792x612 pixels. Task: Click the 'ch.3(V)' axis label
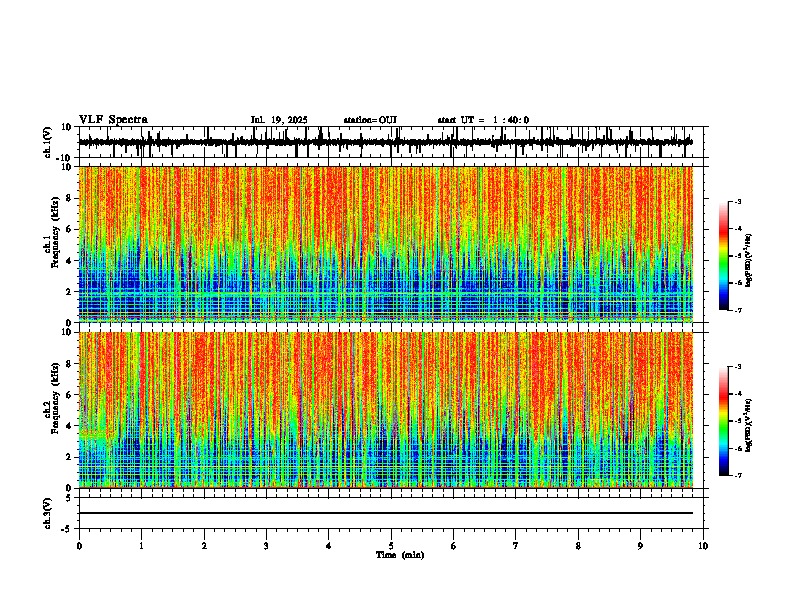pyautogui.click(x=48, y=514)
